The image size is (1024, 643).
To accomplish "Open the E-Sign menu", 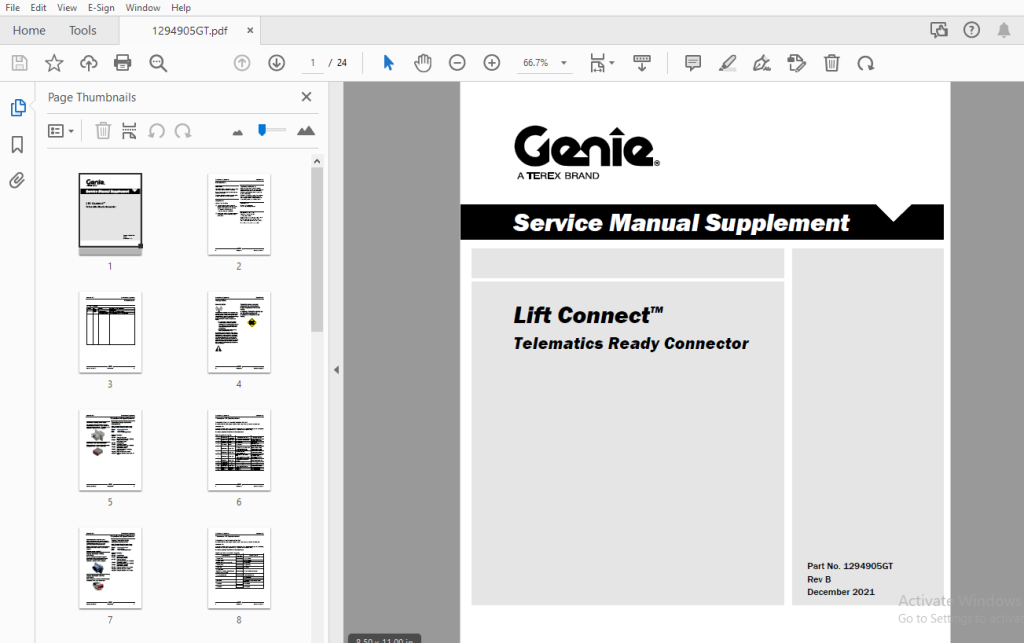I will tap(101, 7).
